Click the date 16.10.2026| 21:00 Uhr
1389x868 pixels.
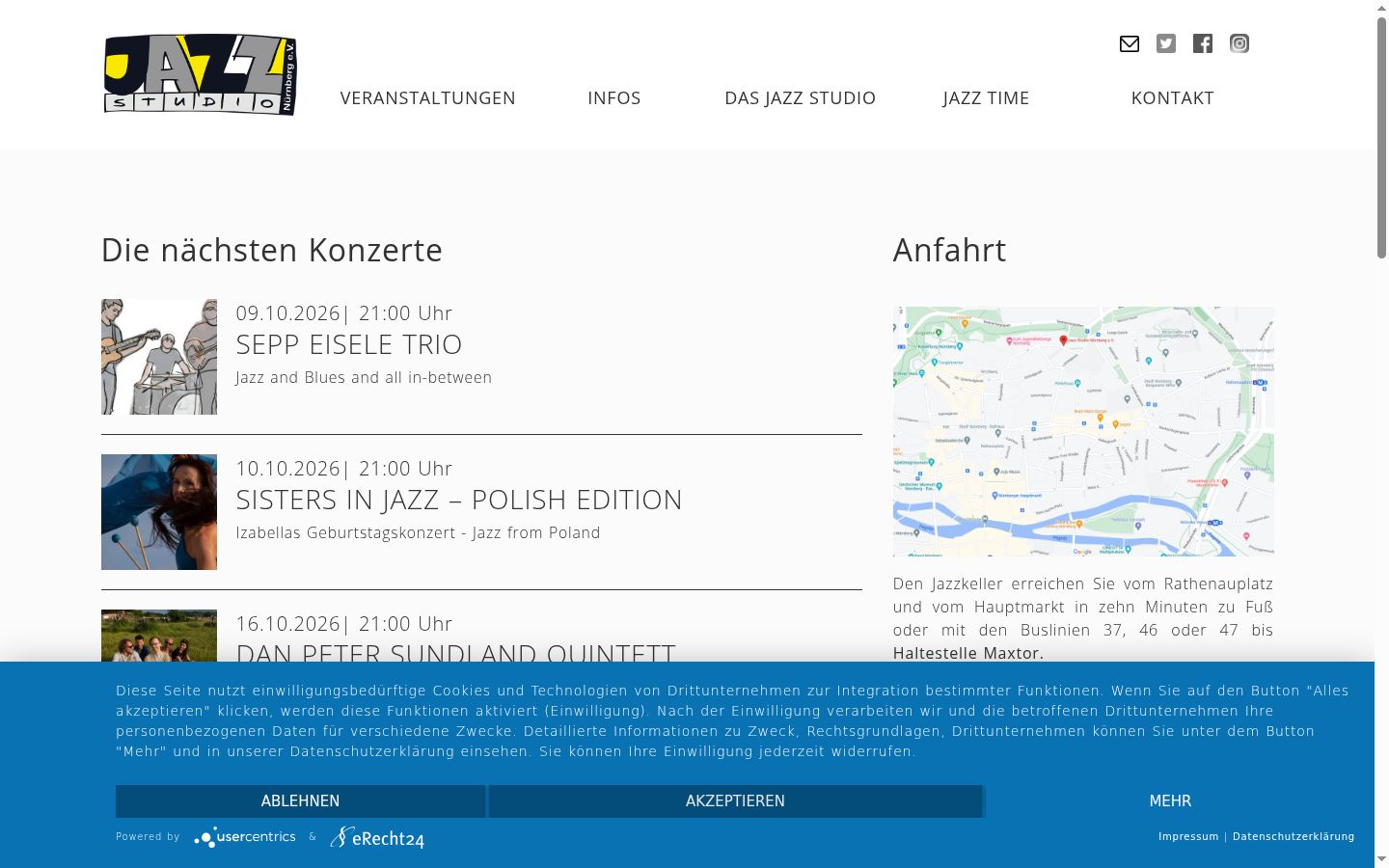(x=344, y=624)
